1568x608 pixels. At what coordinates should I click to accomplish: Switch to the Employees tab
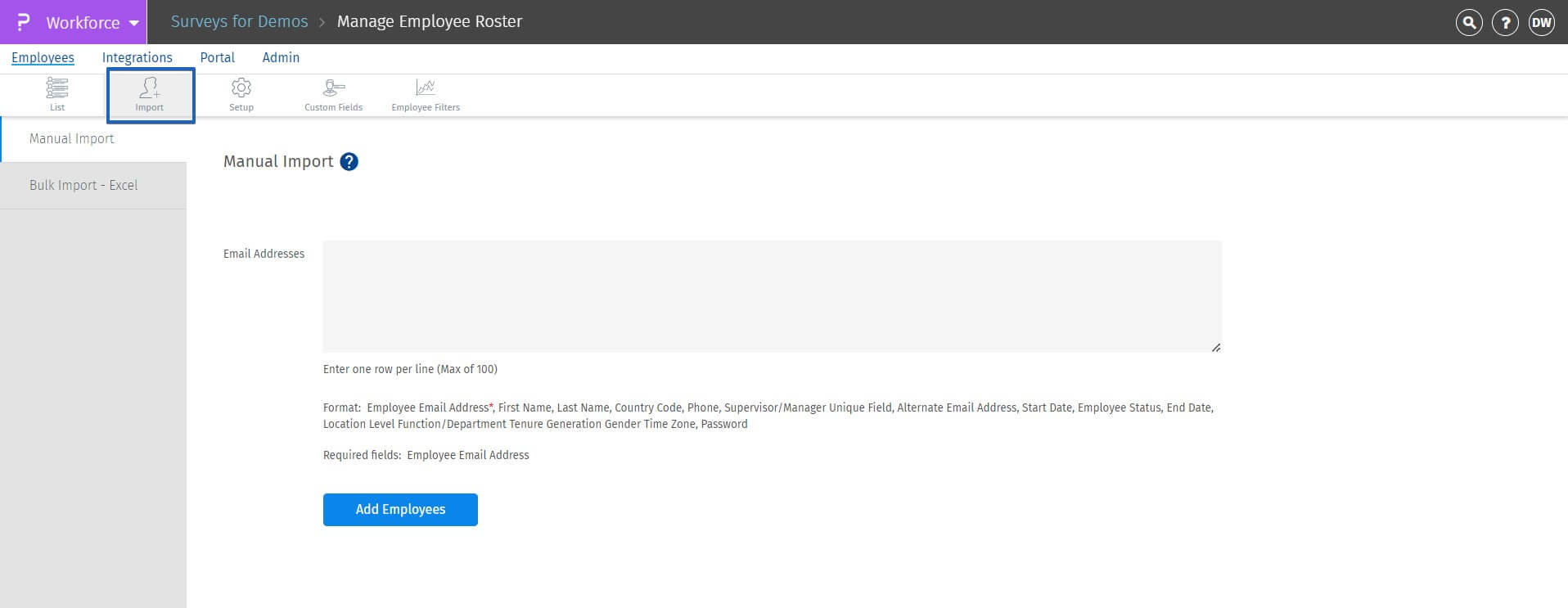pos(43,57)
